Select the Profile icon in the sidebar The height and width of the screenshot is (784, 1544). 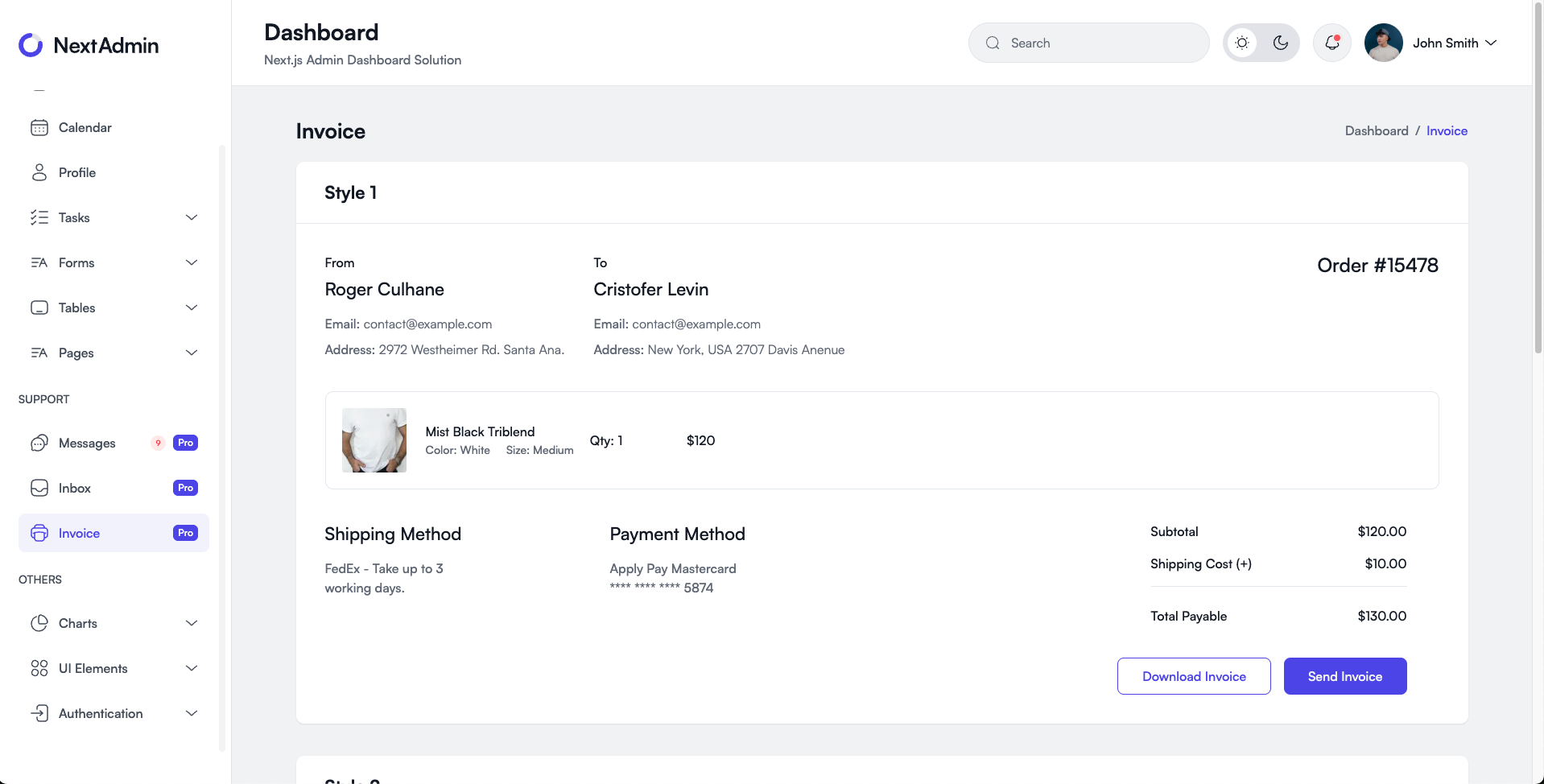[x=40, y=172]
